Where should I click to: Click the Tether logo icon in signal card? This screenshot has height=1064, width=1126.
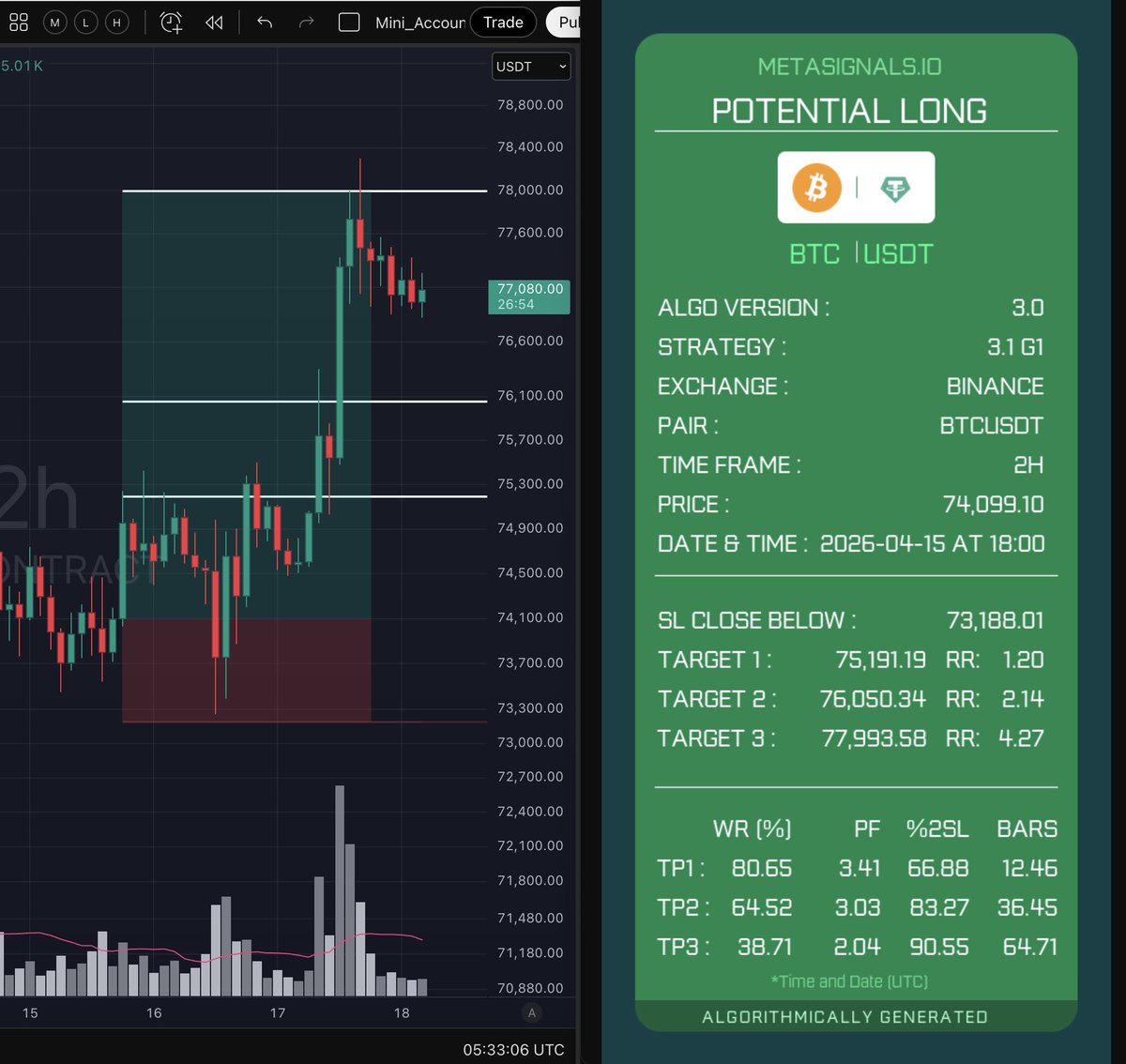click(895, 189)
